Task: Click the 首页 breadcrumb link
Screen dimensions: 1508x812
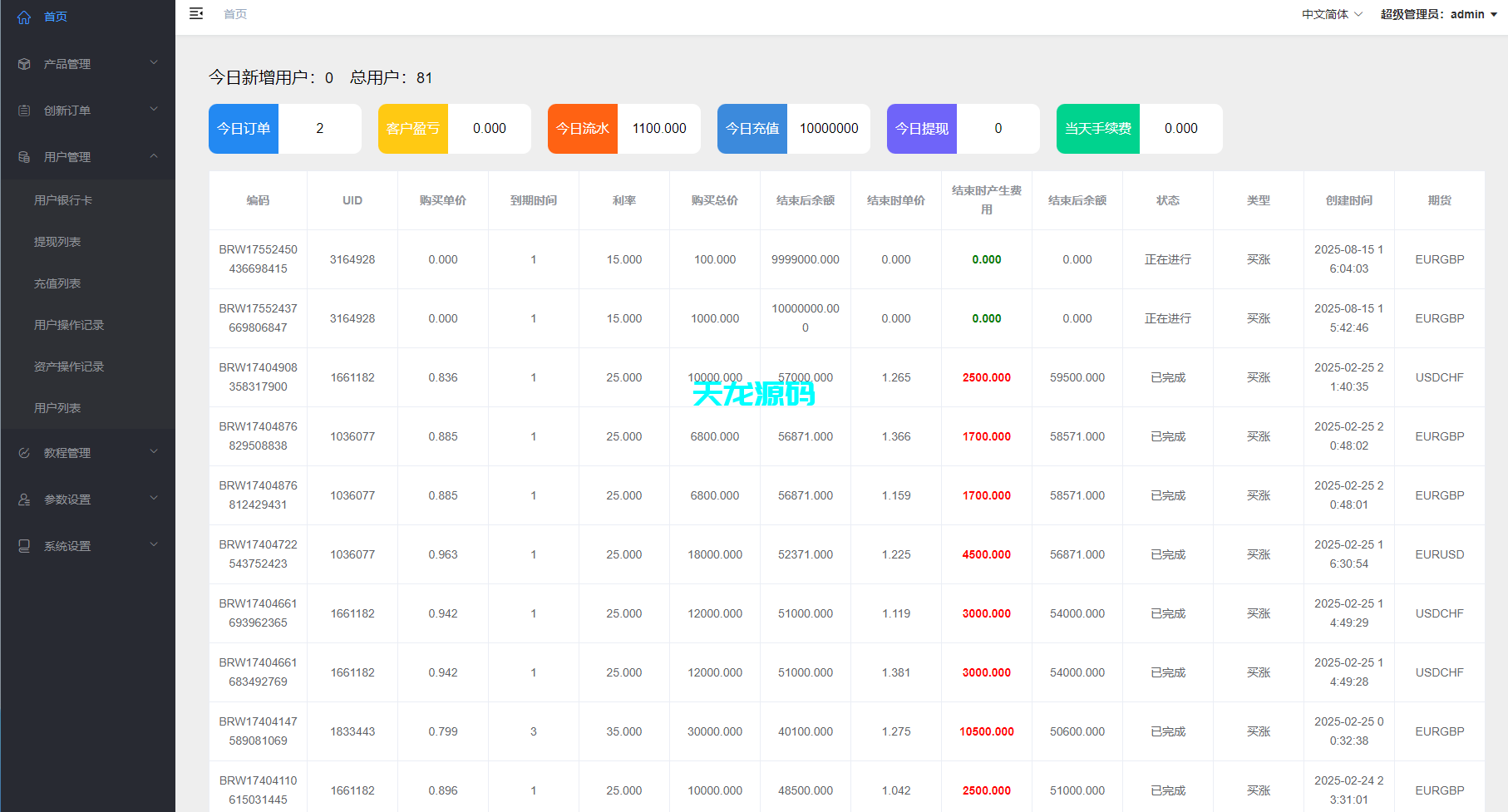Action: point(235,14)
